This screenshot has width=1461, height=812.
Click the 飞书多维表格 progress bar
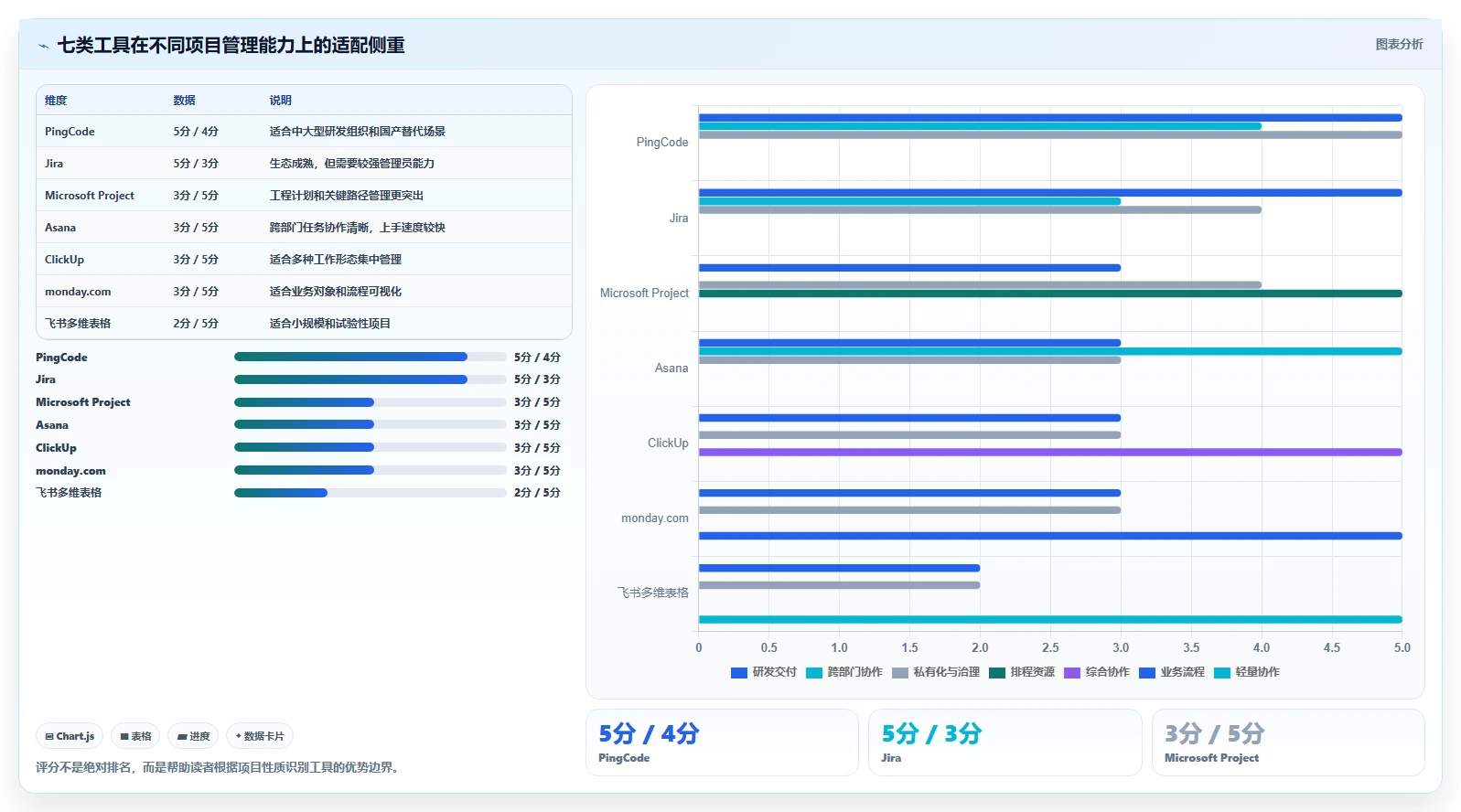371,493
